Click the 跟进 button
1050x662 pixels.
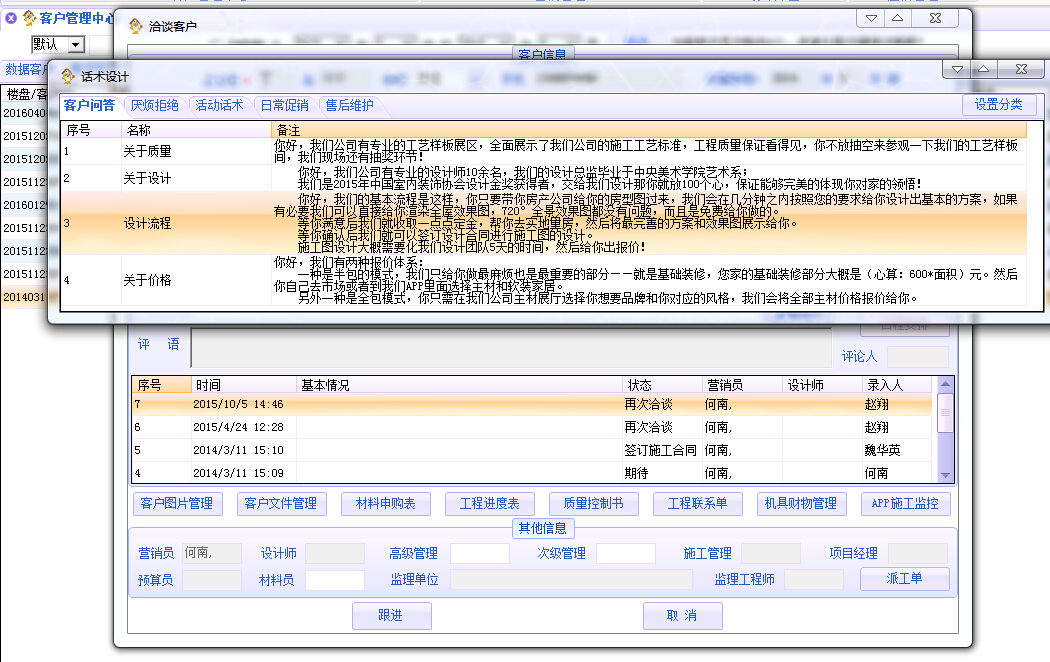pyautogui.click(x=391, y=616)
